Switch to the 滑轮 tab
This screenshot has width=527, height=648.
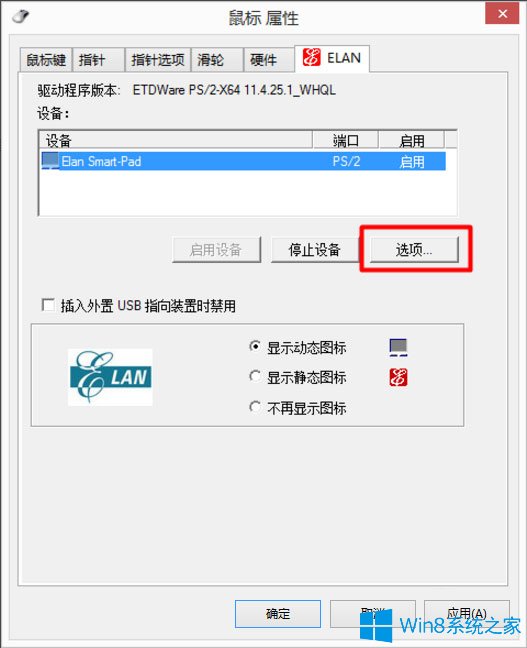coord(217,60)
